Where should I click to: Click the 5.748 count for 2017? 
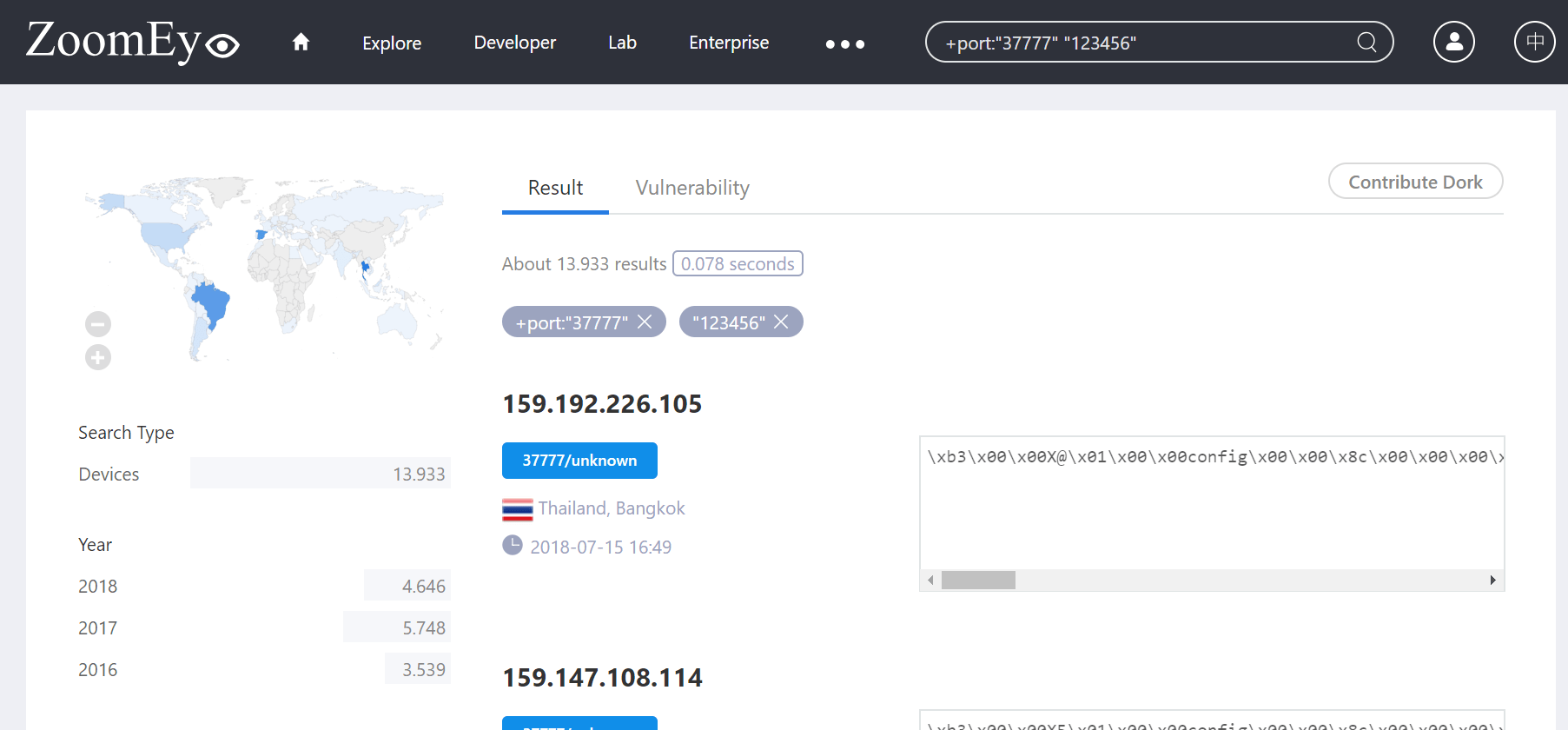[423, 628]
